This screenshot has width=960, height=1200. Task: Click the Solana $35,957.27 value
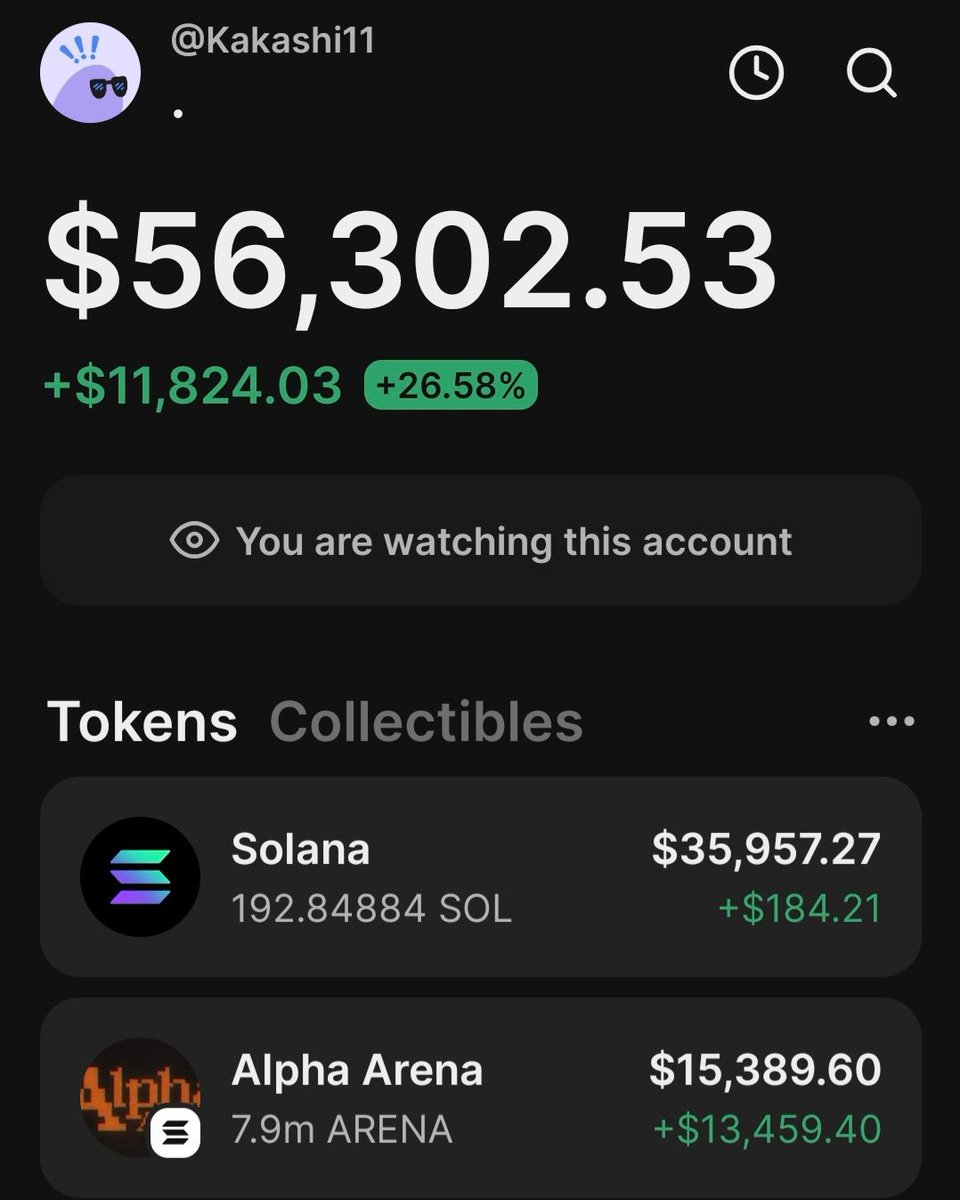[x=766, y=848]
